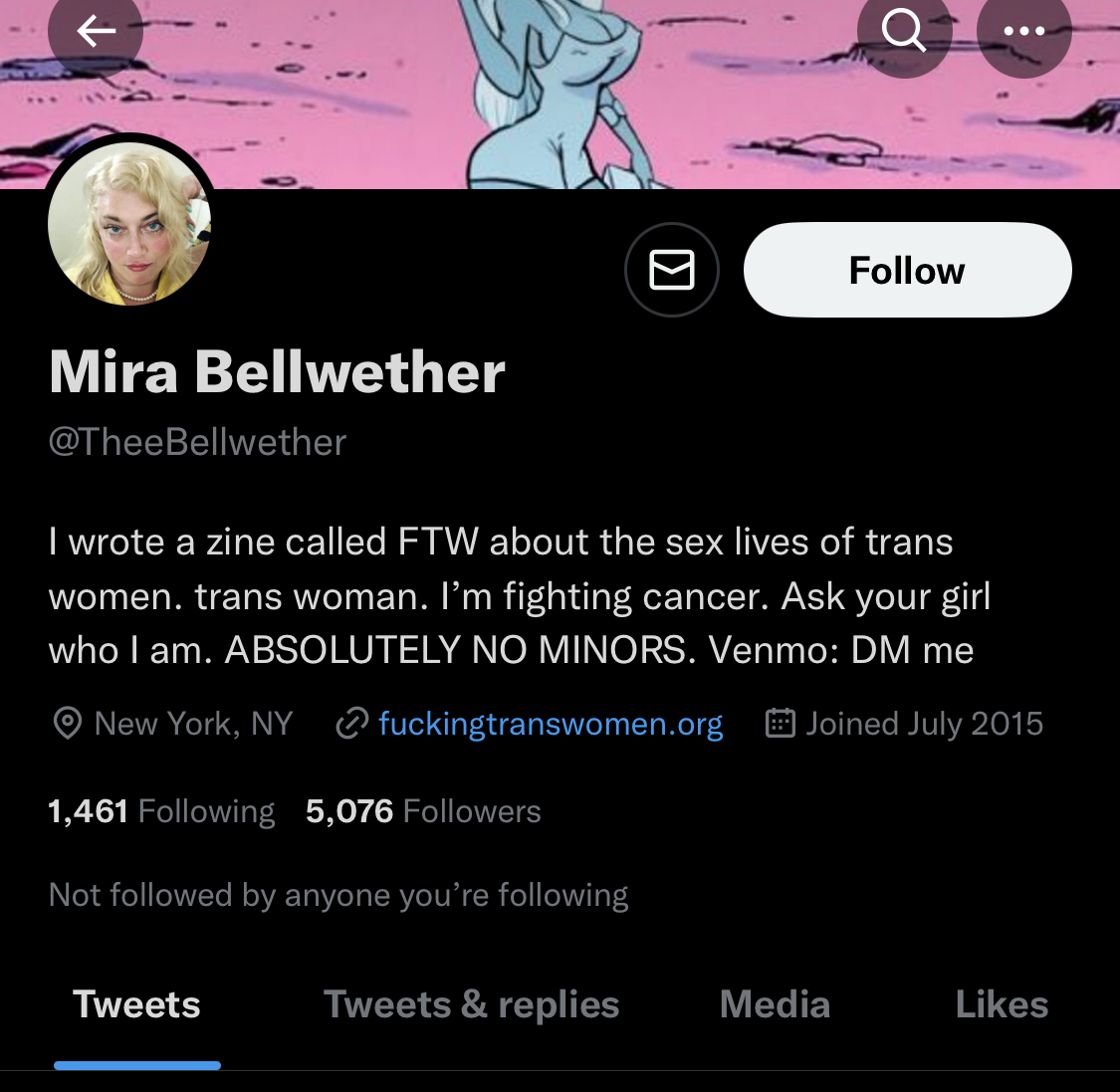Follow Mira Bellwether

[x=907, y=270]
